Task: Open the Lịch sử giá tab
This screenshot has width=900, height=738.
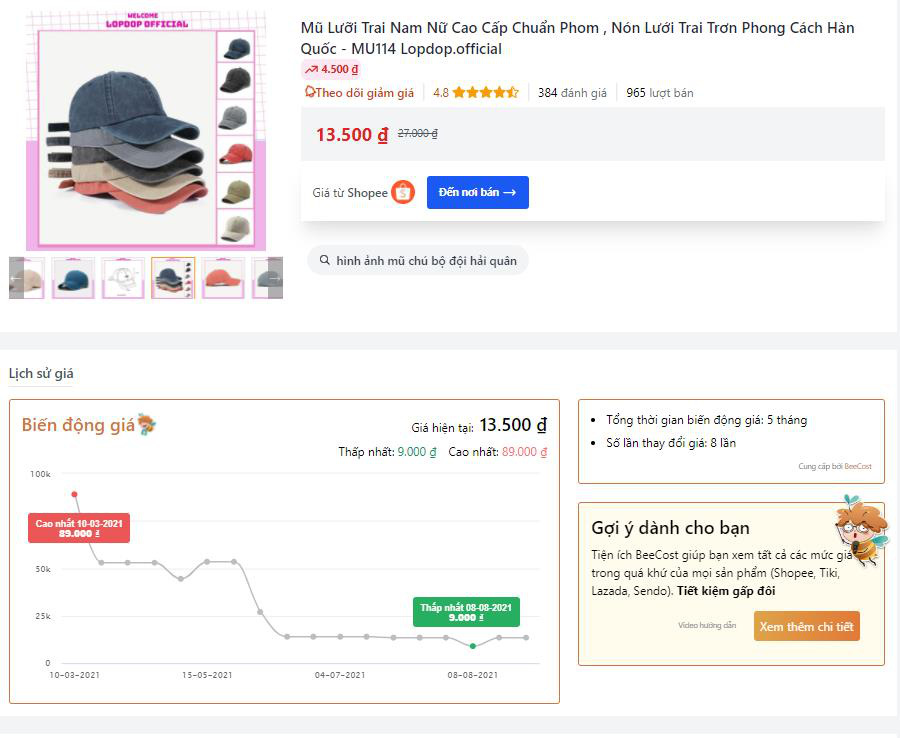Action: click(41, 374)
